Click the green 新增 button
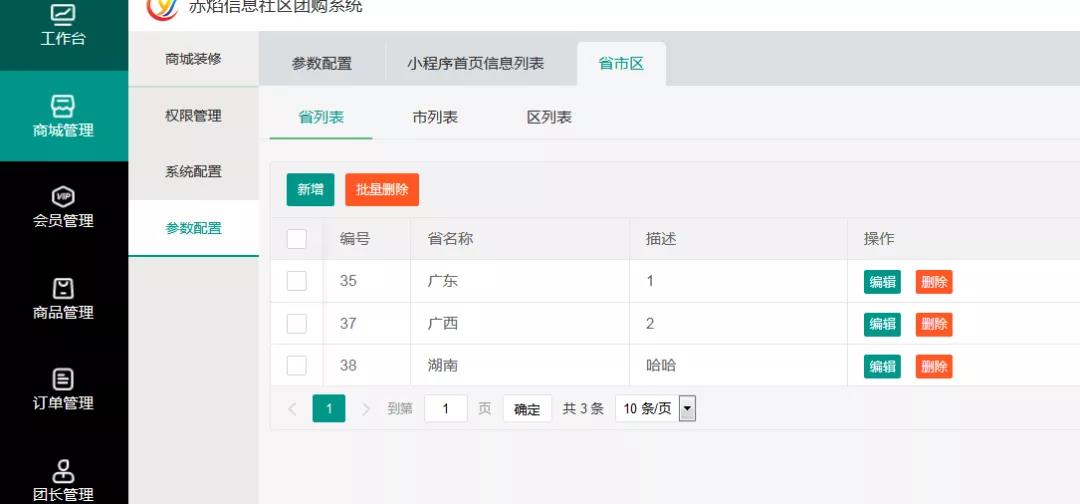The width and height of the screenshot is (1080, 504). pyautogui.click(x=310, y=189)
